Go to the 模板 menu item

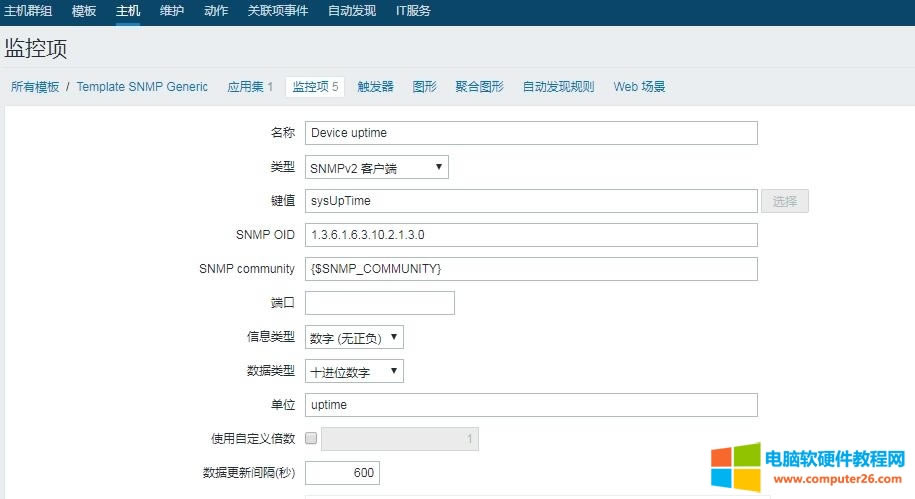84,11
